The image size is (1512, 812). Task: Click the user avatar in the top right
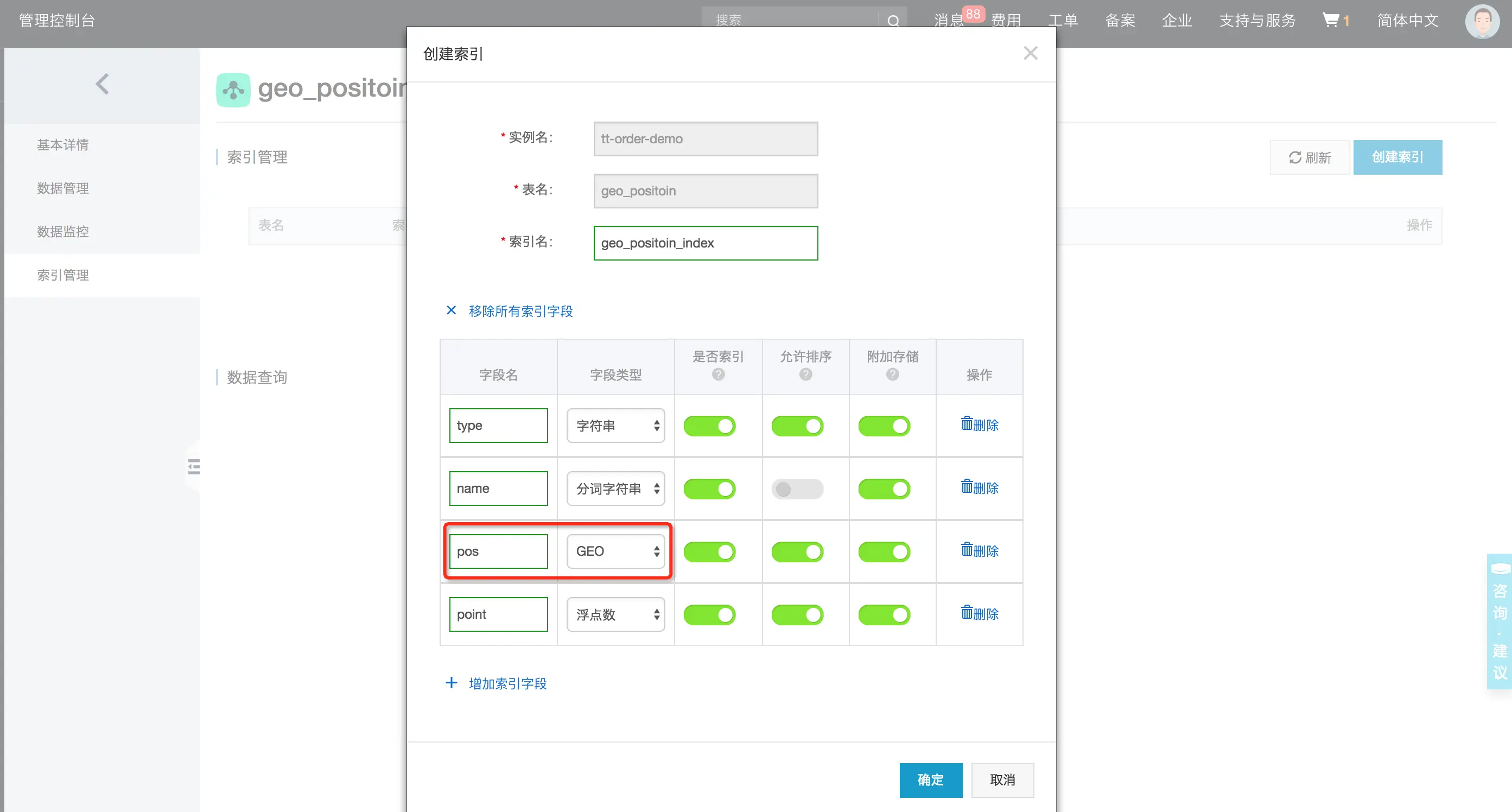1482,21
